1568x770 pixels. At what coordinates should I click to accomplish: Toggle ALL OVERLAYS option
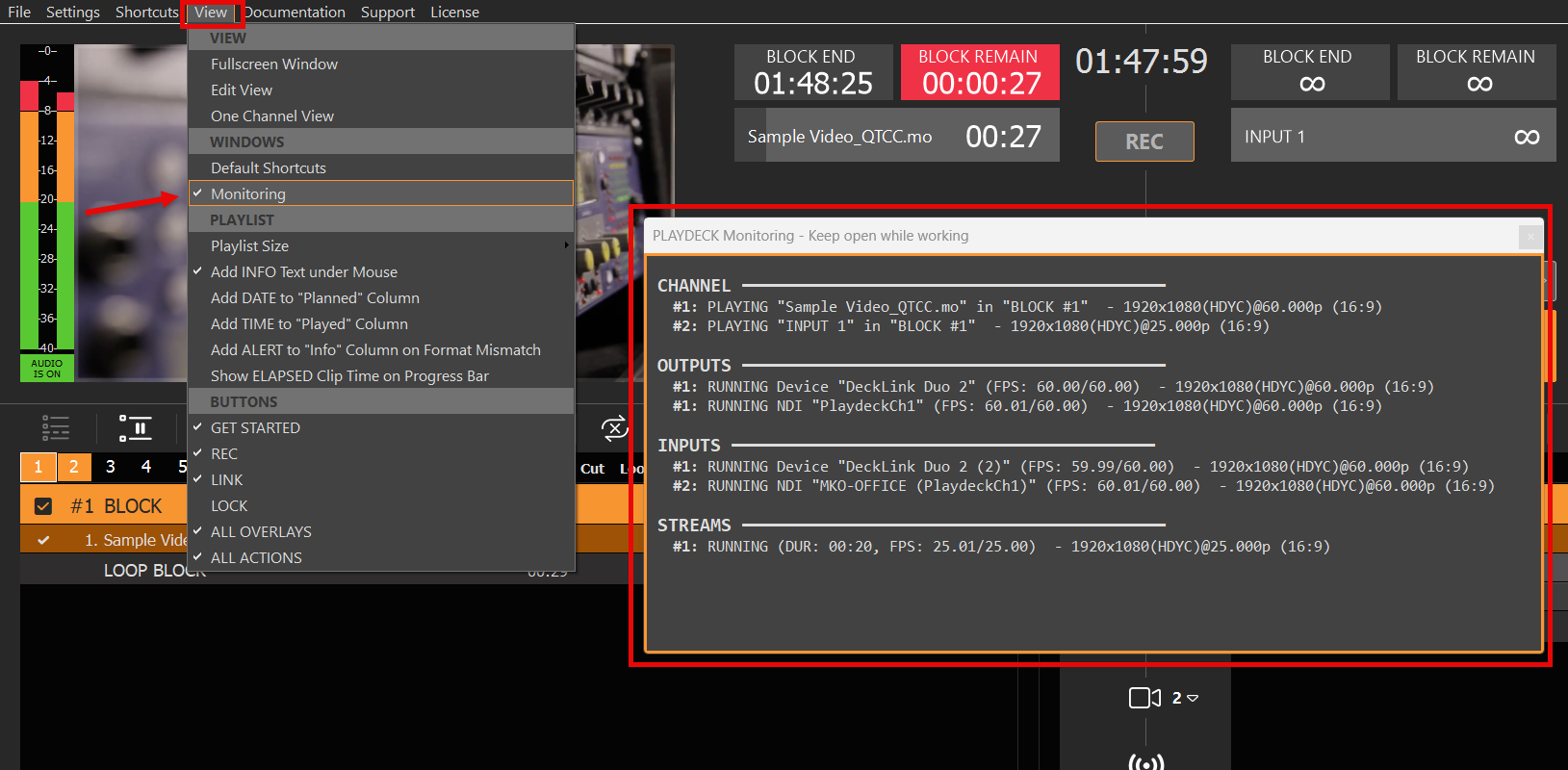coord(381,531)
